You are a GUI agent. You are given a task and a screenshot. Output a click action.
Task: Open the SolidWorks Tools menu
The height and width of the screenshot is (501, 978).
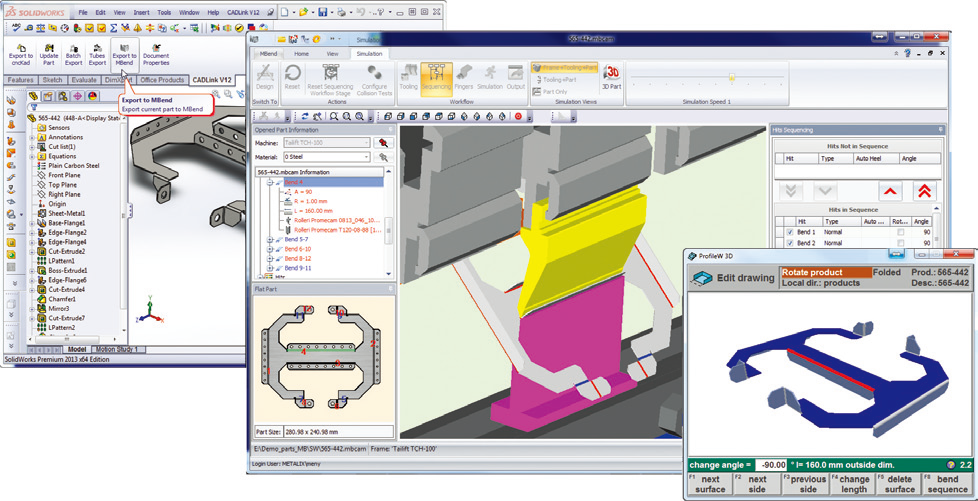(x=164, y=12)
